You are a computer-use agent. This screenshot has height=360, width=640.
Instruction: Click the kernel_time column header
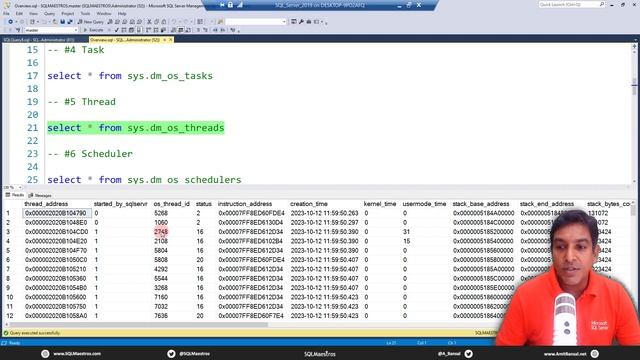380,204
